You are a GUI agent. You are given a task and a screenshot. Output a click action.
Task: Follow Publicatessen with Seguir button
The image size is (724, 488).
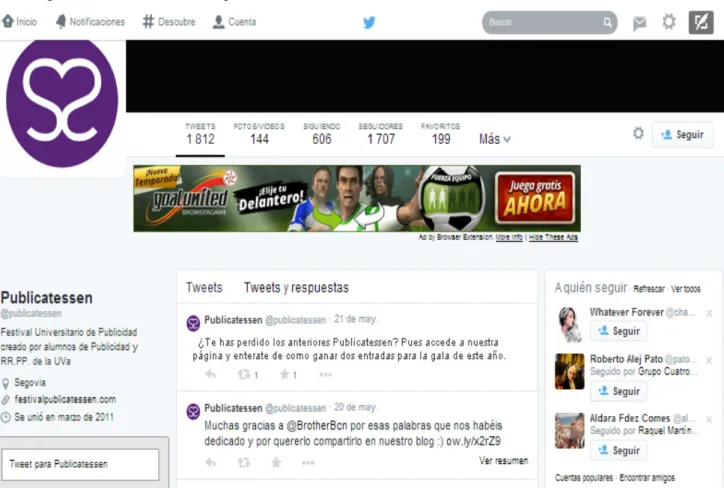[682, 134]
